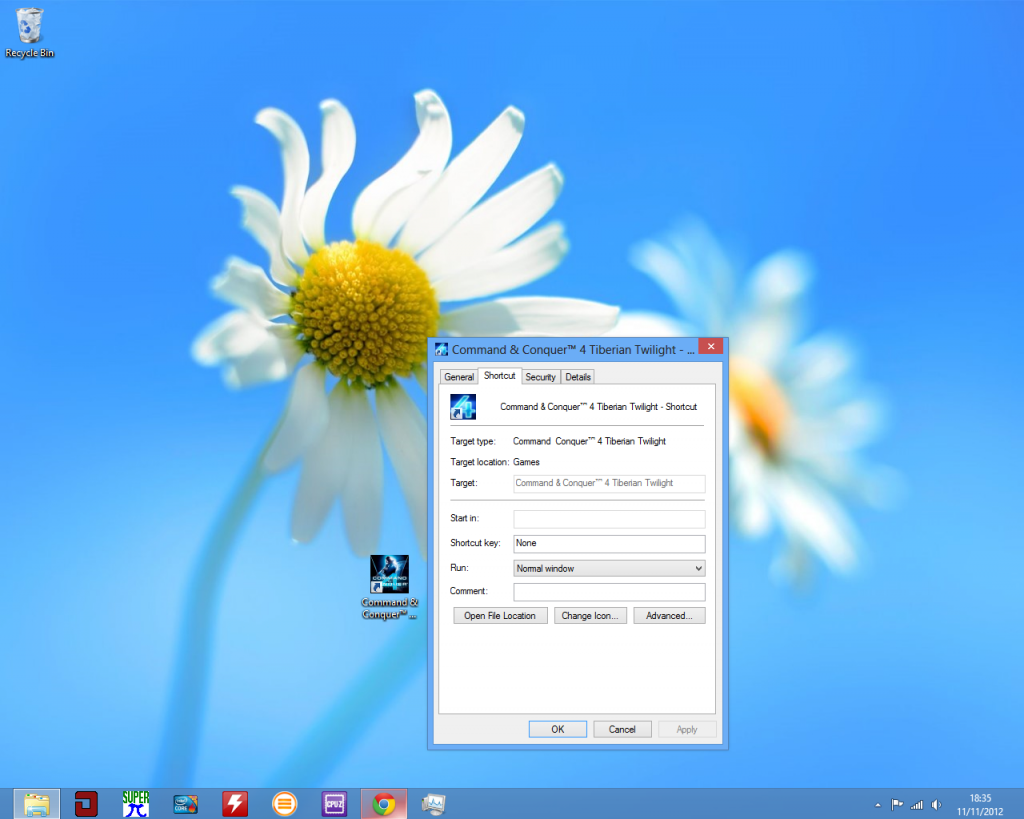Image resolution: width=1024 pixels, height=819 pixels.
Task: Confirm the dialog with OK
Action: tap(558, 730)
